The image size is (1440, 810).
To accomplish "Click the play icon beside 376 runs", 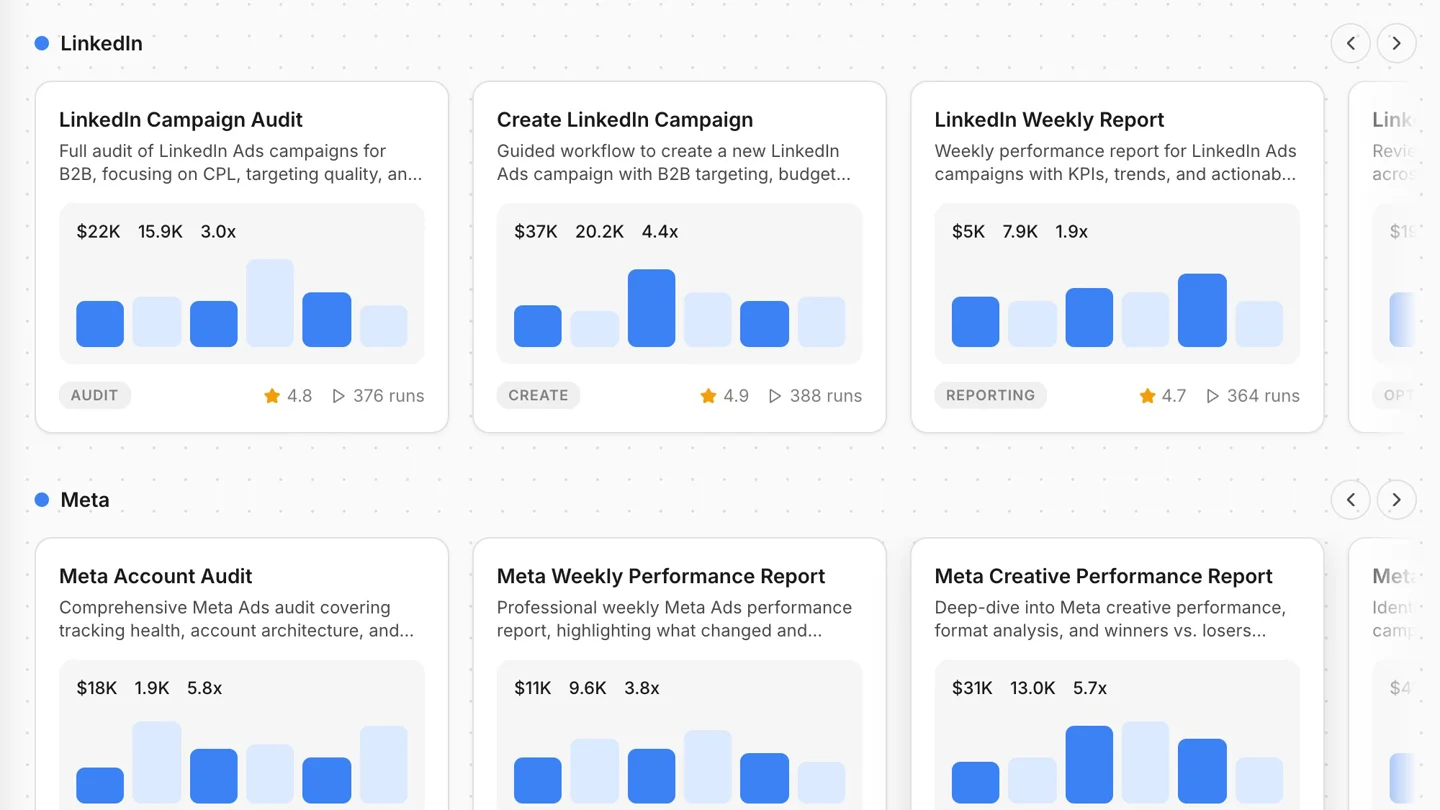I will 339,396.
